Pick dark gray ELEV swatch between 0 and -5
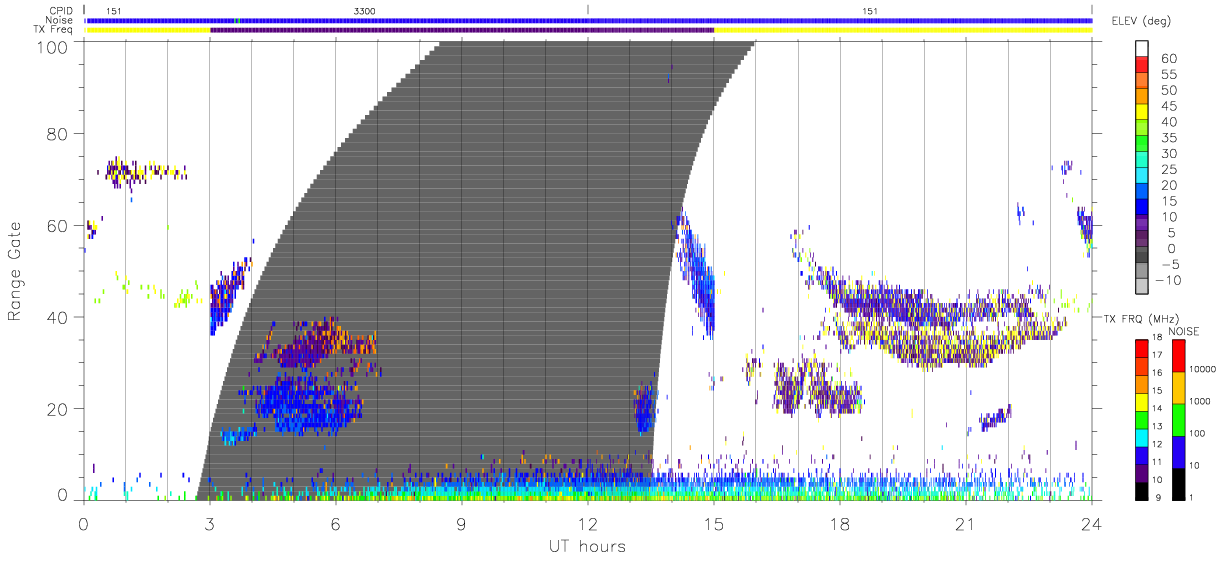This screenshot has height=567, width=1228. 1144,256
